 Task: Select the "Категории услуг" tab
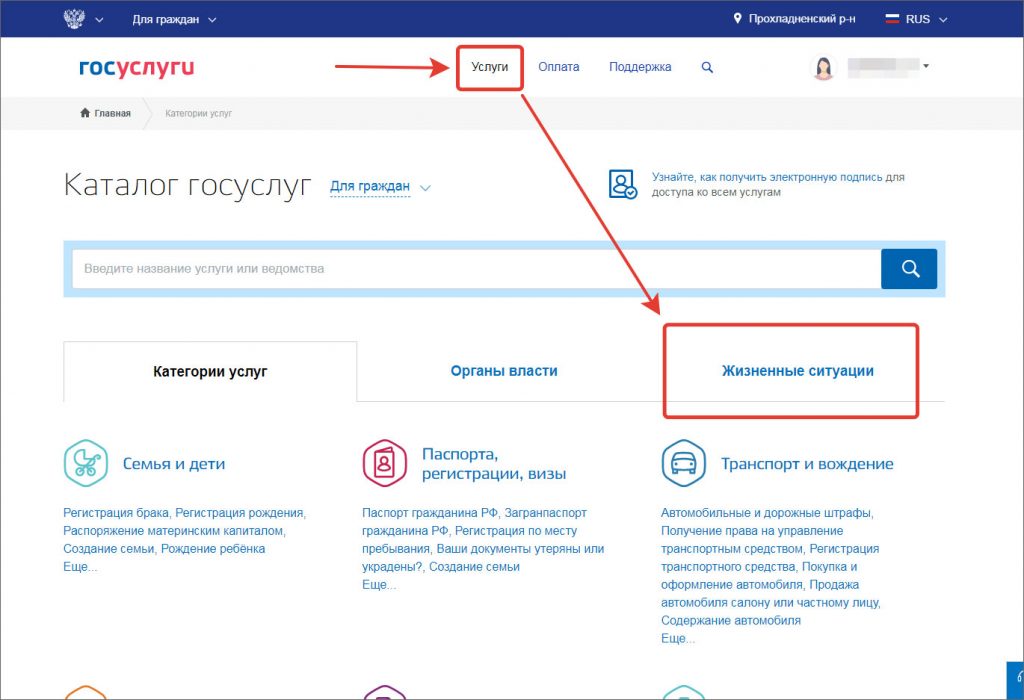pyautogui.click(x=210, y=372)
